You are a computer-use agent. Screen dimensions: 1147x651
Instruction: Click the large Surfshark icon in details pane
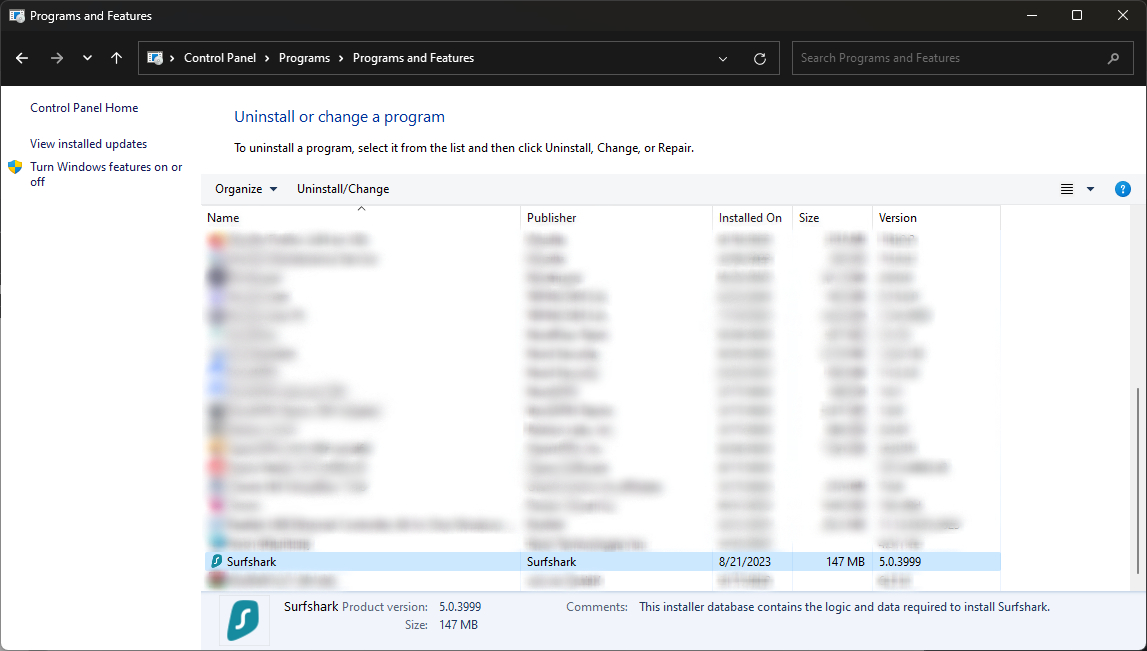243,620
